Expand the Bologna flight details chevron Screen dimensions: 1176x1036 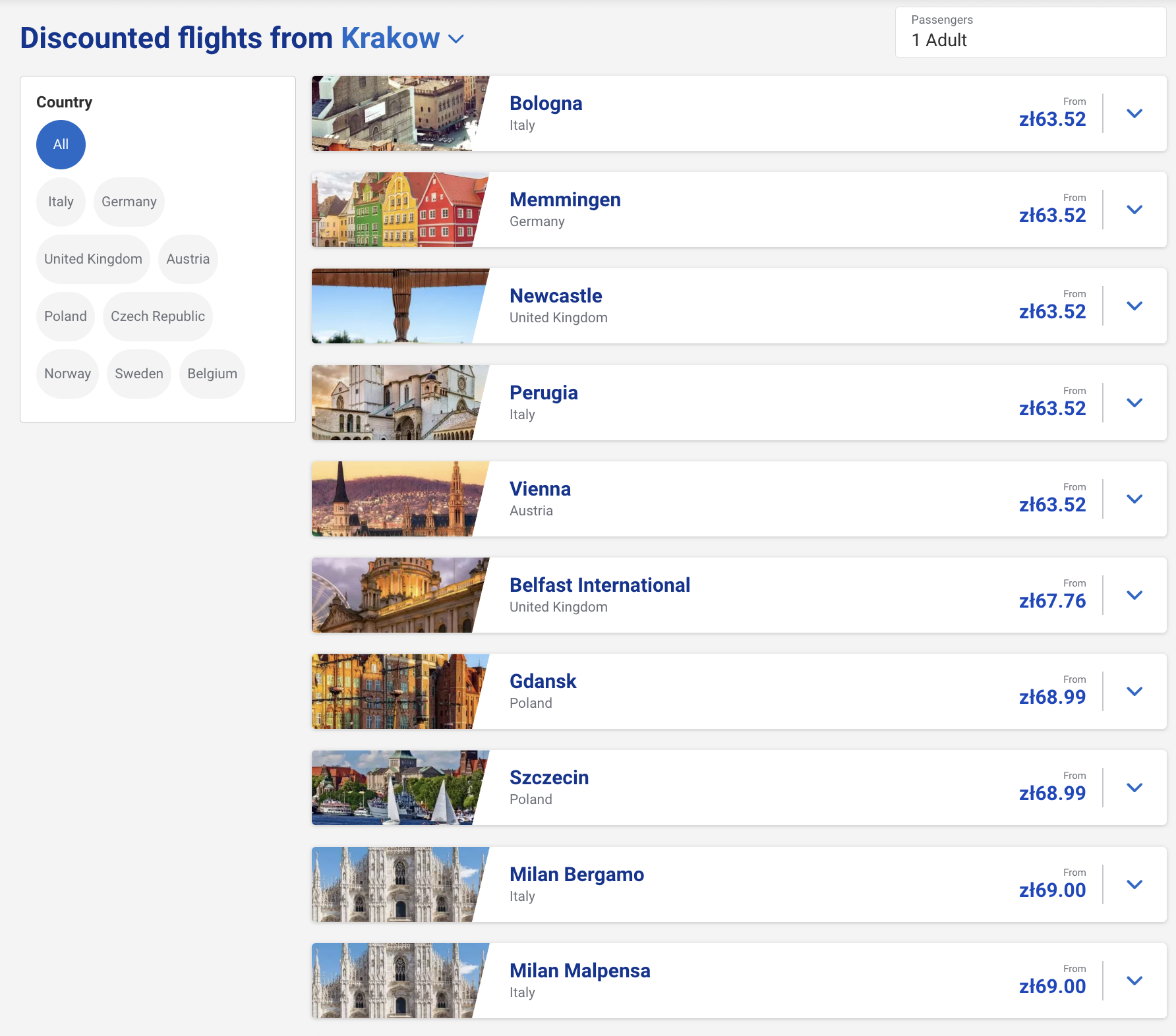point(1134,113)
